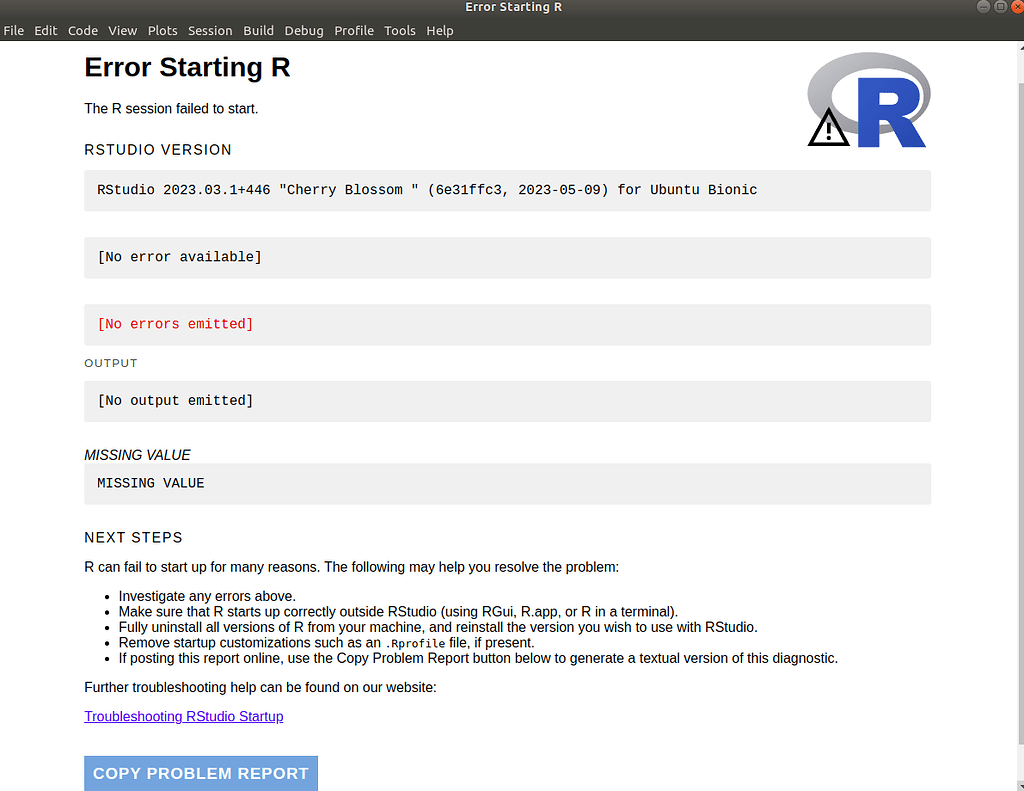Screen dimensions: 1024x791
Task: Click the warning triangle icon
Action: 828,128
